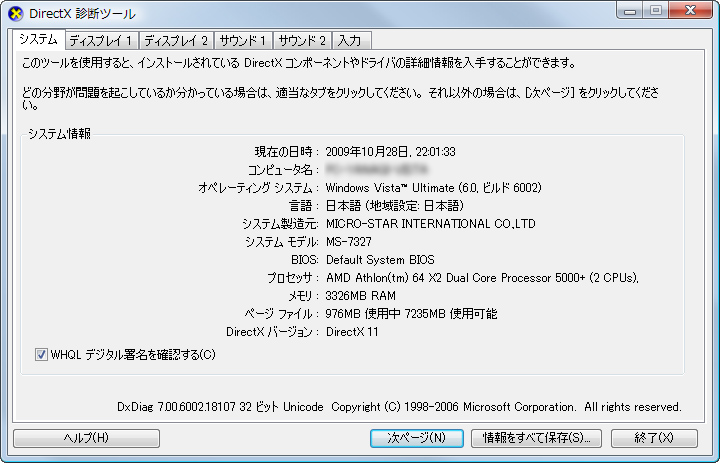This screenshot has height=463, width=720.
Task: Click the オペレーティング システム label
Action: click(x=259, y=188)
